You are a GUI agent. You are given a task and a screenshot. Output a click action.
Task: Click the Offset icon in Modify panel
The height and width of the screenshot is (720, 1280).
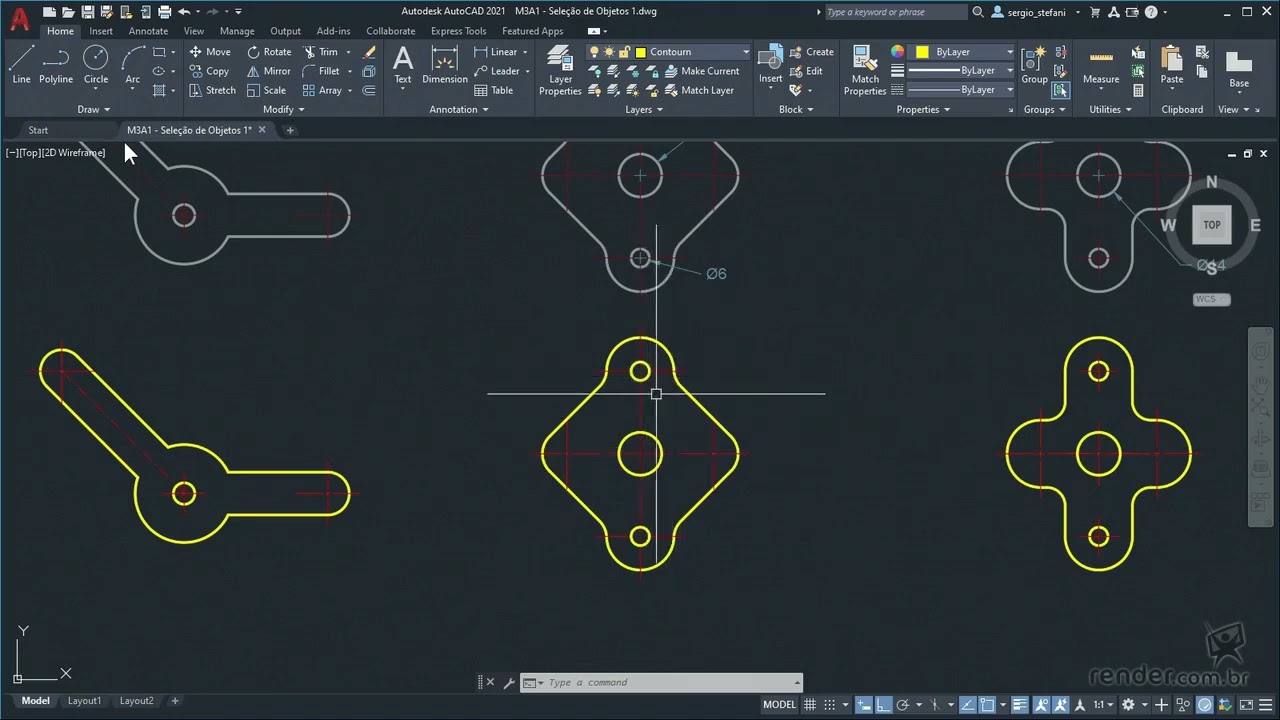(369, 90)
